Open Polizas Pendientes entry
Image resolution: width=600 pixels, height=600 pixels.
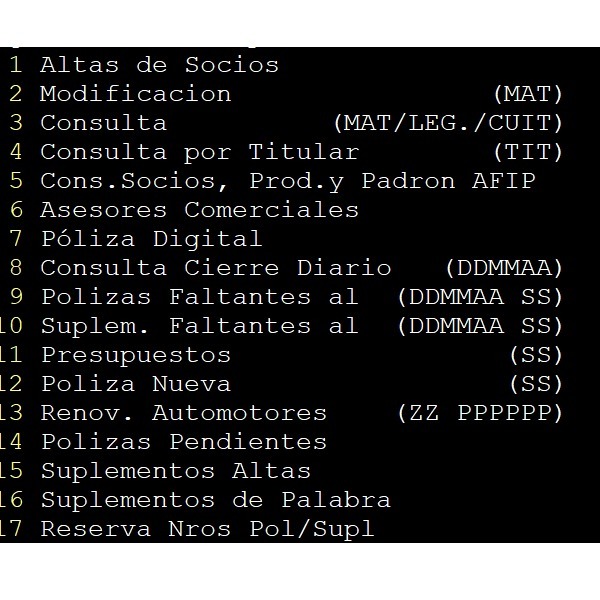point(184,442)
